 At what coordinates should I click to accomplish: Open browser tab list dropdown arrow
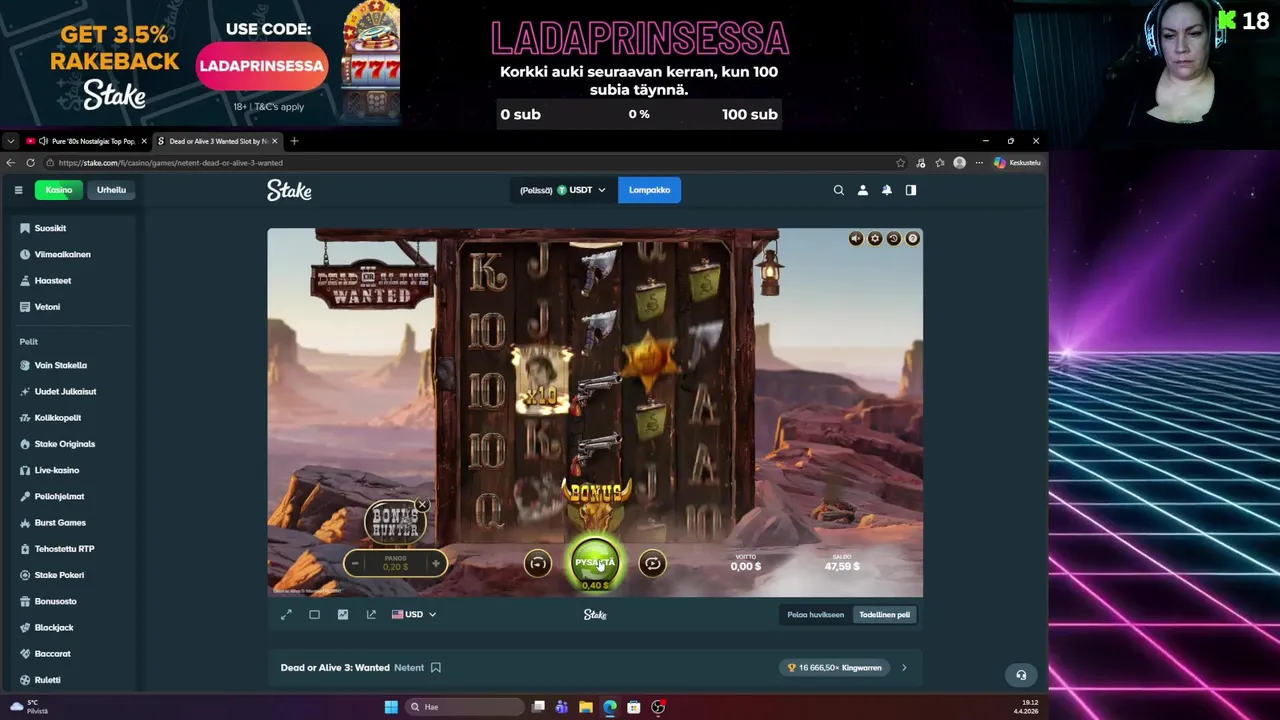(10, 141)
